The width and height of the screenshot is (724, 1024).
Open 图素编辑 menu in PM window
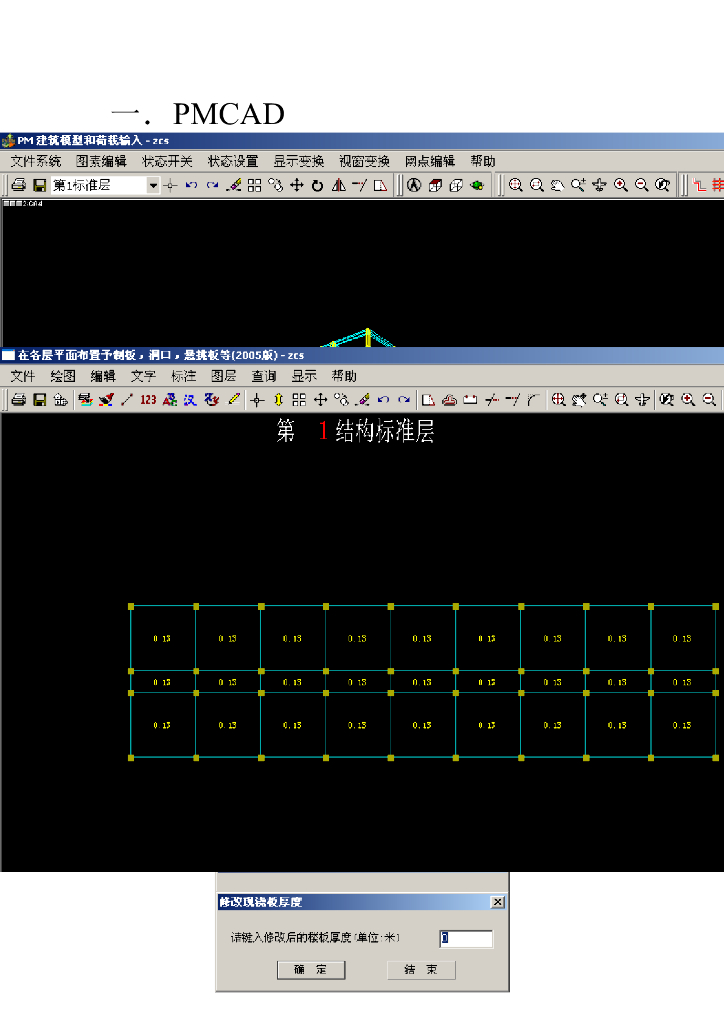tap(101, 161)
